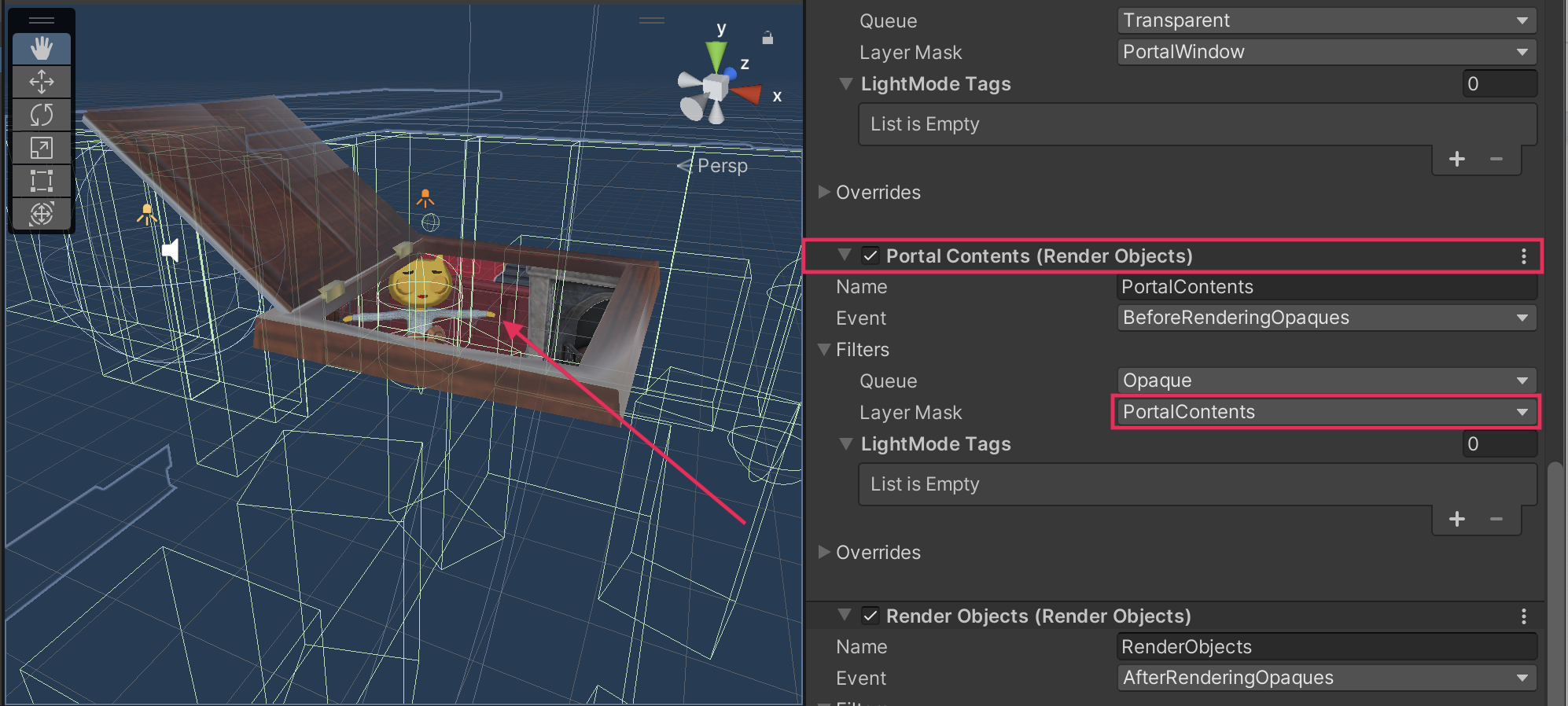This screenshot has width=1568, height=706.
Task: Select the Scale tool
Action: click(42, 148)
